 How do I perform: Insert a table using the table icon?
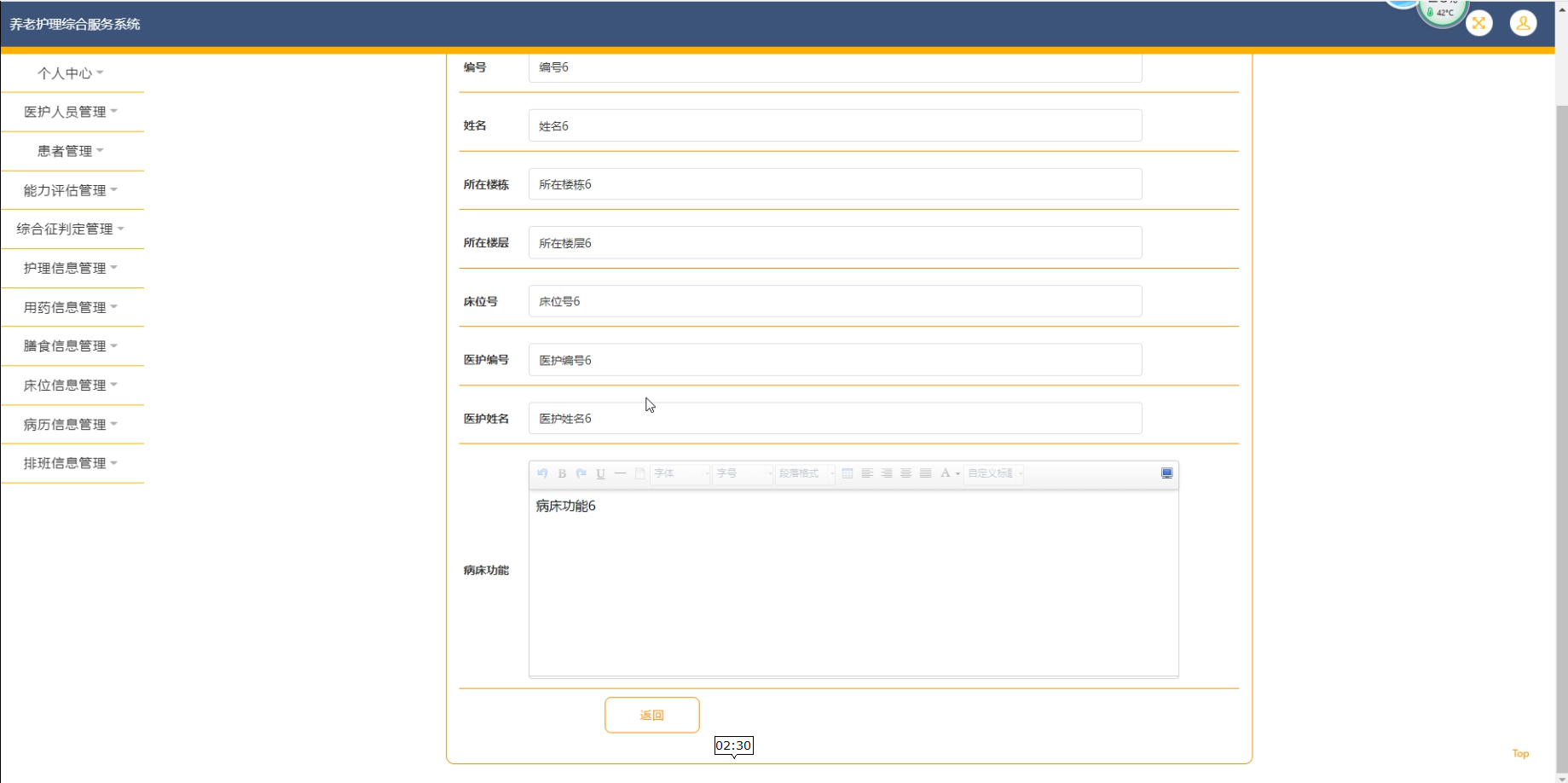click(x=848, y=473)
